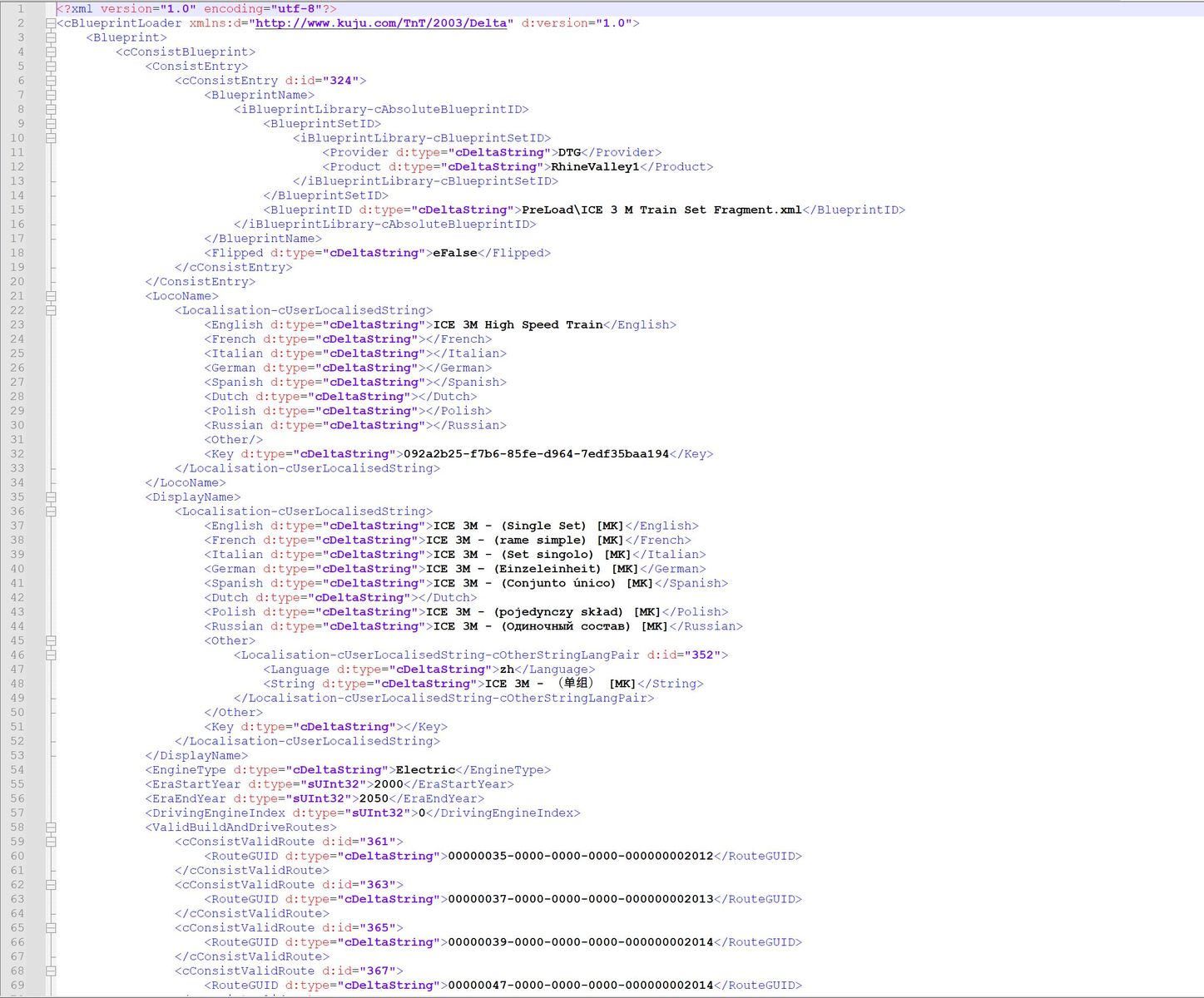Collapse the LocoName fold marker
Viewport: 1204px width, 998px height.
51,296
